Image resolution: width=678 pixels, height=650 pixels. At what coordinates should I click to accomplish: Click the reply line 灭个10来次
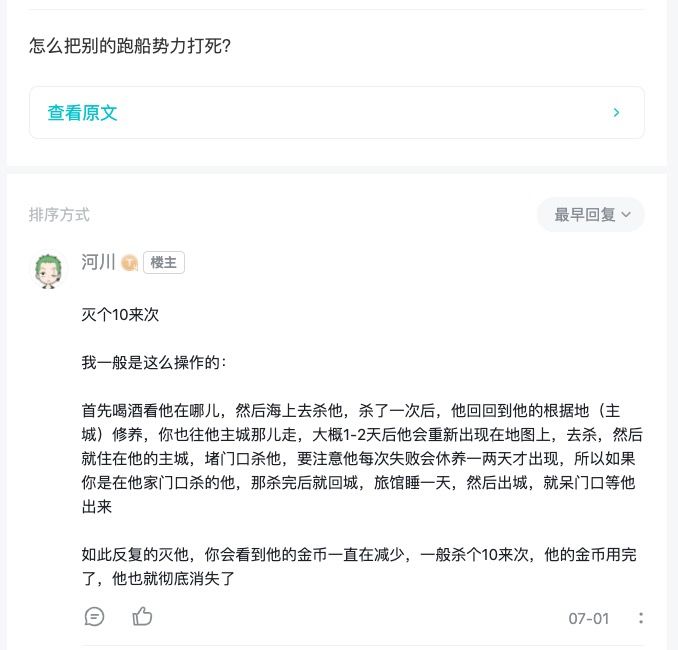click(x=120, y=314)
